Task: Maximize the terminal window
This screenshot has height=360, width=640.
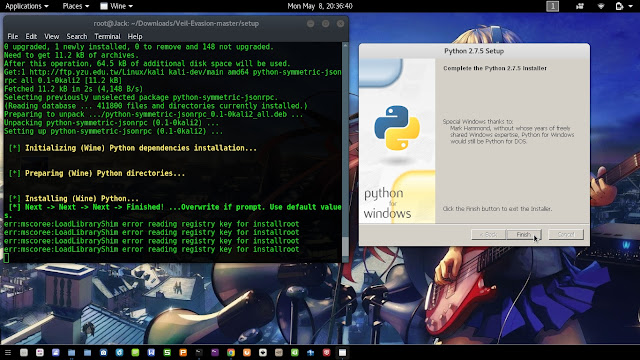Action: point(325,24)
